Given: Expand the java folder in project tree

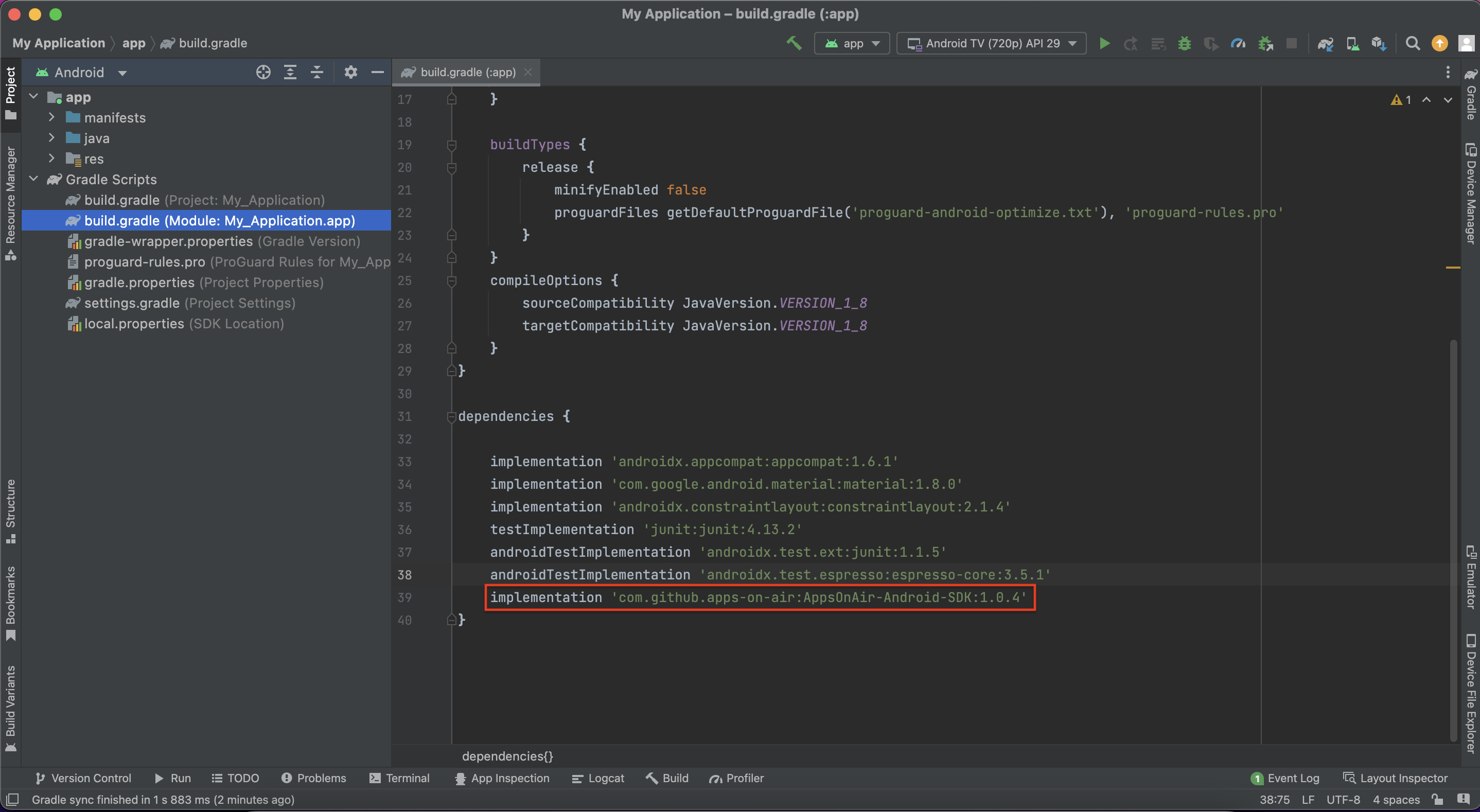Looking at the screenshot, I should coord(52,137).
